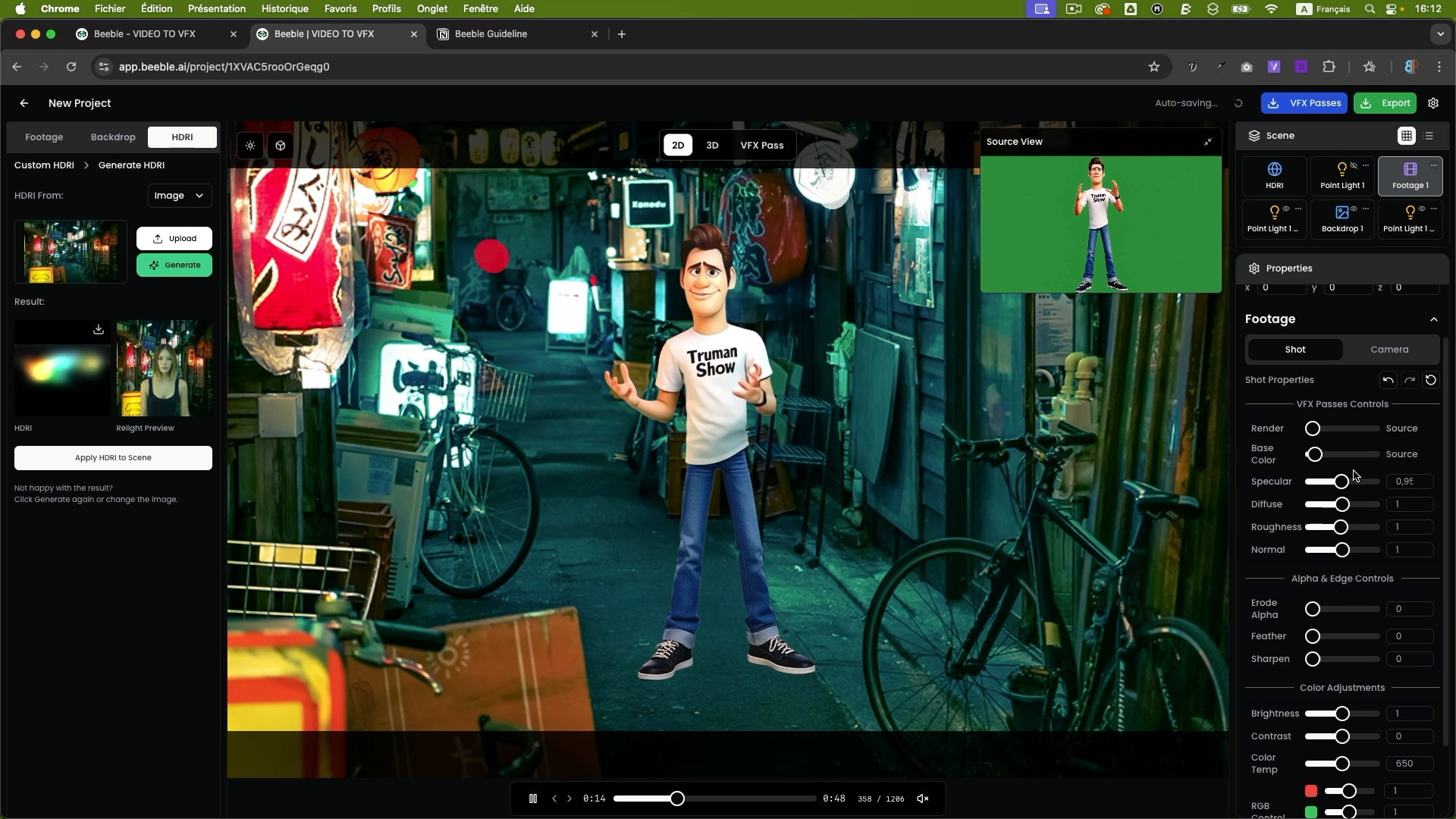Switch viewport to 3D mode
This screenshot has width=1456, height=819.
[x=712, y=146]
